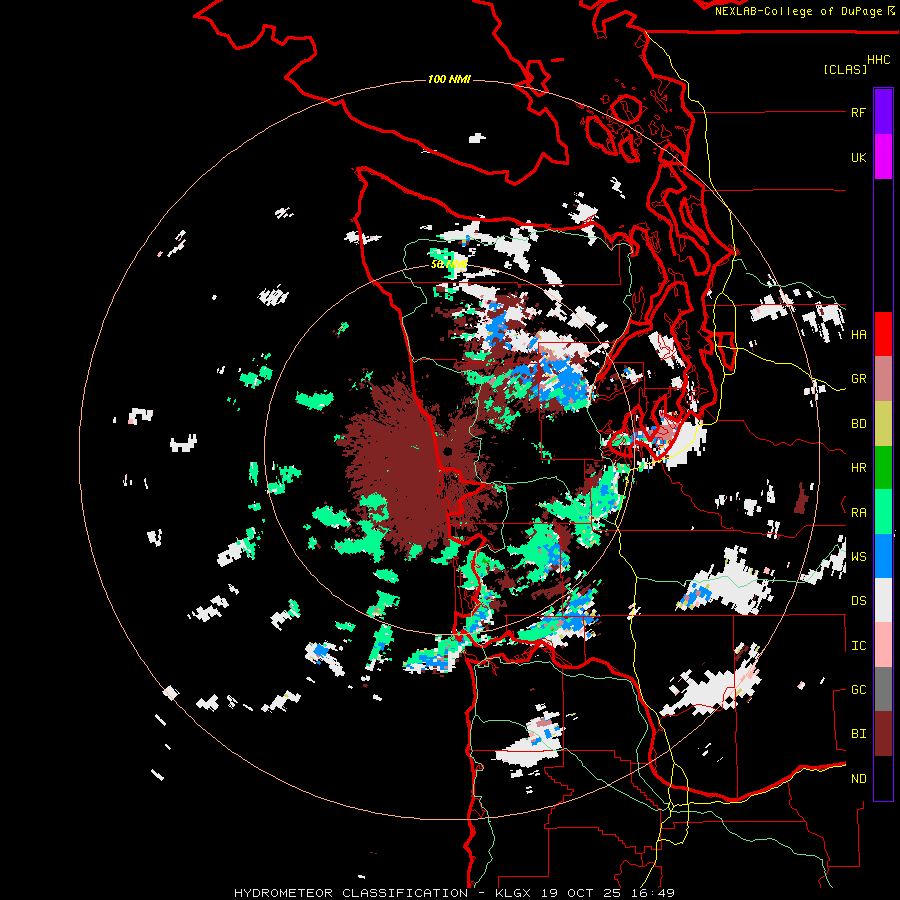Click the BI brown legend swatch
The height and width of the screenshot is (900, 900).
(x=883, y=734)
